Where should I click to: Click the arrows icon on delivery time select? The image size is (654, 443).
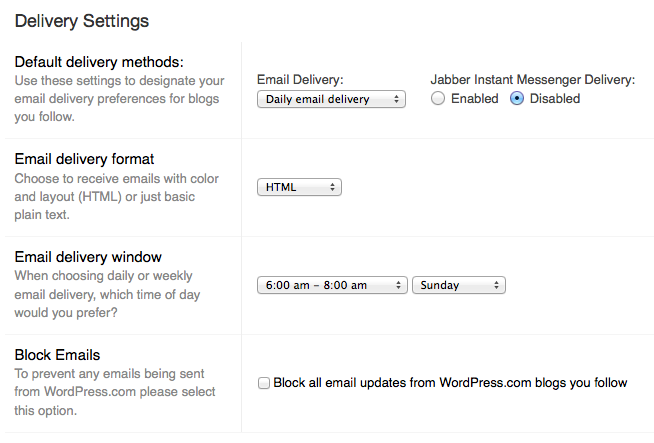tap(398, 285)
